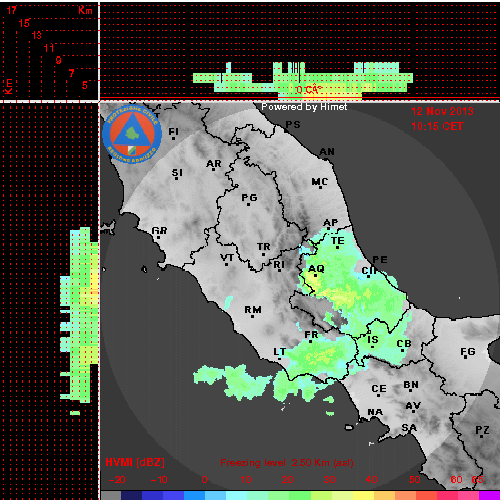
Task: Click the FI city marker
Action: tap(173, 138)
